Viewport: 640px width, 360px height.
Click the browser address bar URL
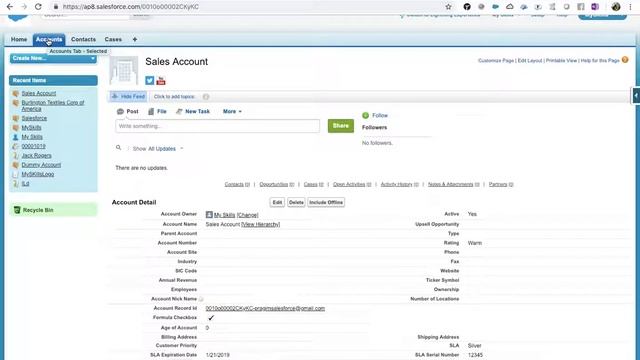click(x=131, y=7)
